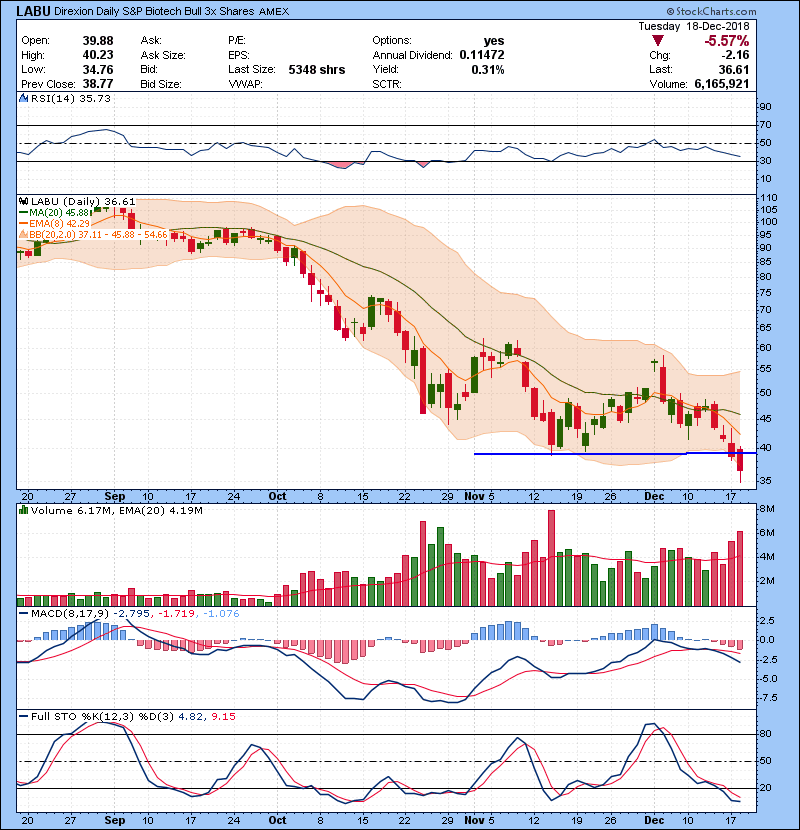The height and width of the screenshot is (830, 800).
Task: Click the tallest red volume bar in mid-November
Action: tap(551, 558)
